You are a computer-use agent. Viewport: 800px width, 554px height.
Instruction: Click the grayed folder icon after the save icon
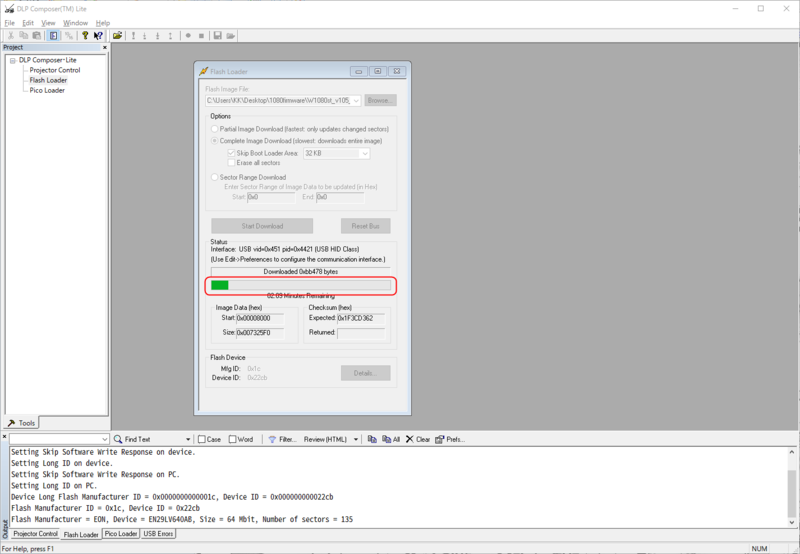click(x=231, y=36)
